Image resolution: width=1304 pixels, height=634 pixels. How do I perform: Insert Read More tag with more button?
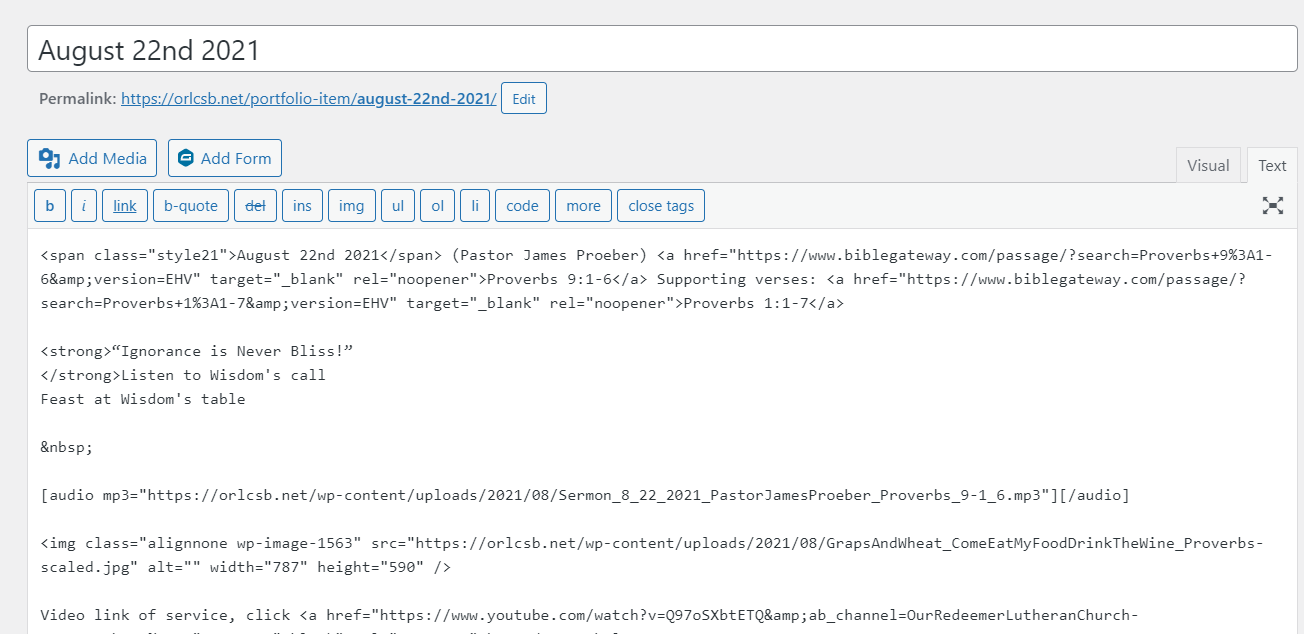(583, 206)
